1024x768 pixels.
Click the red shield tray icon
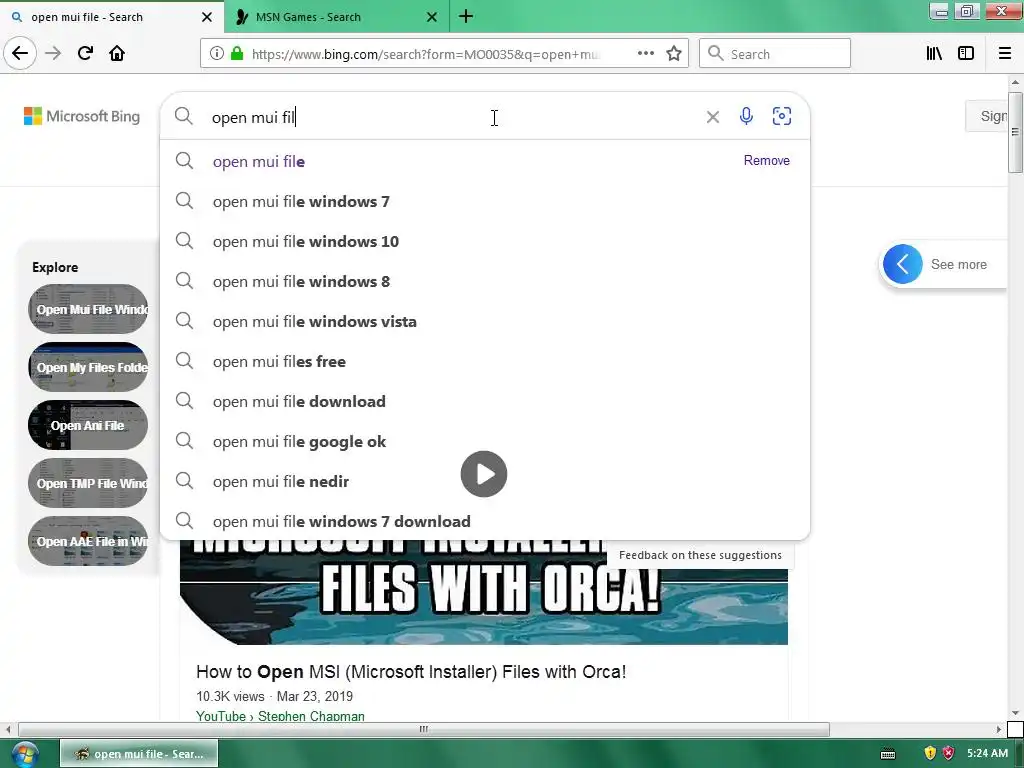948,753
